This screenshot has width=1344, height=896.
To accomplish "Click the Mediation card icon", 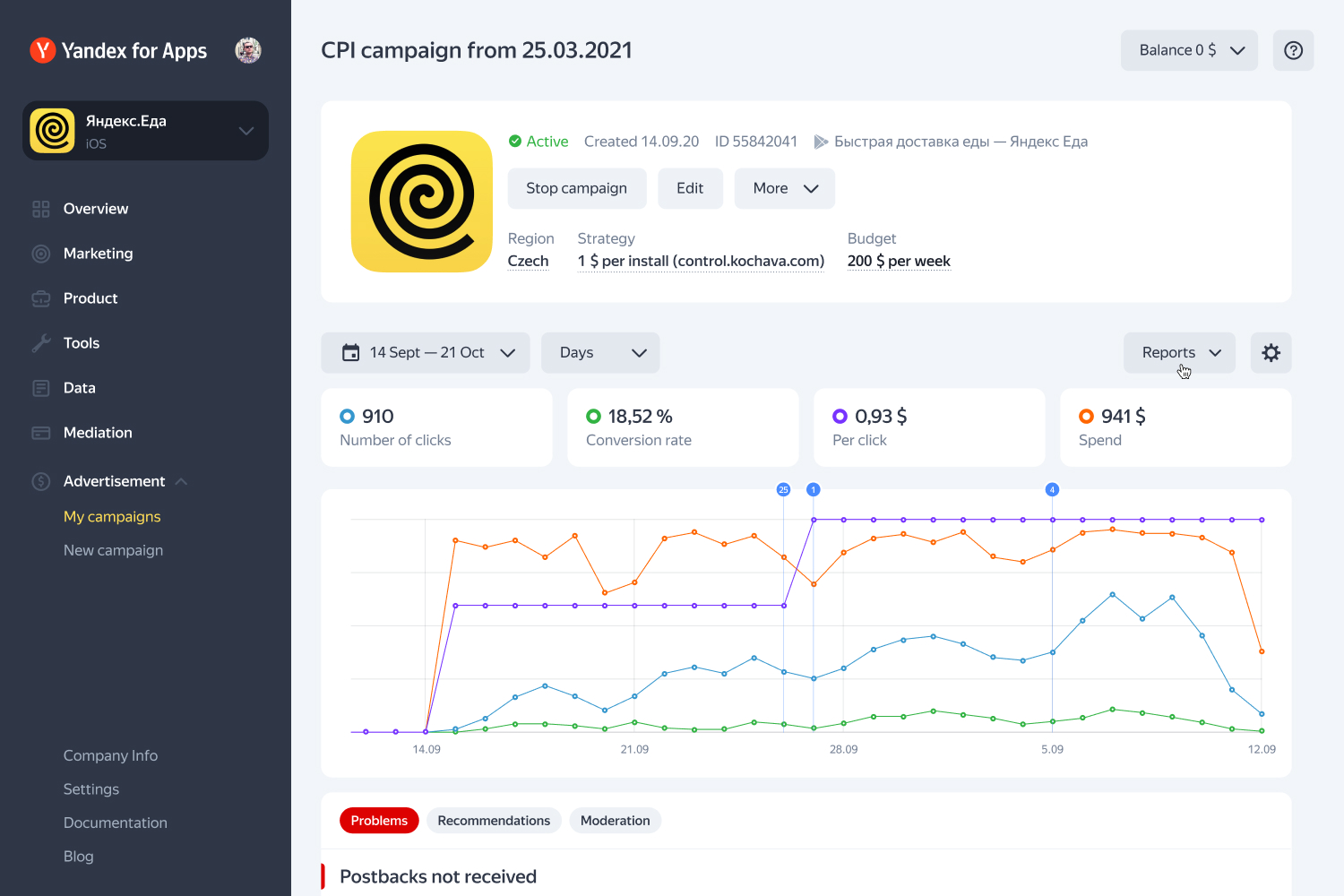I will (41, 433).
